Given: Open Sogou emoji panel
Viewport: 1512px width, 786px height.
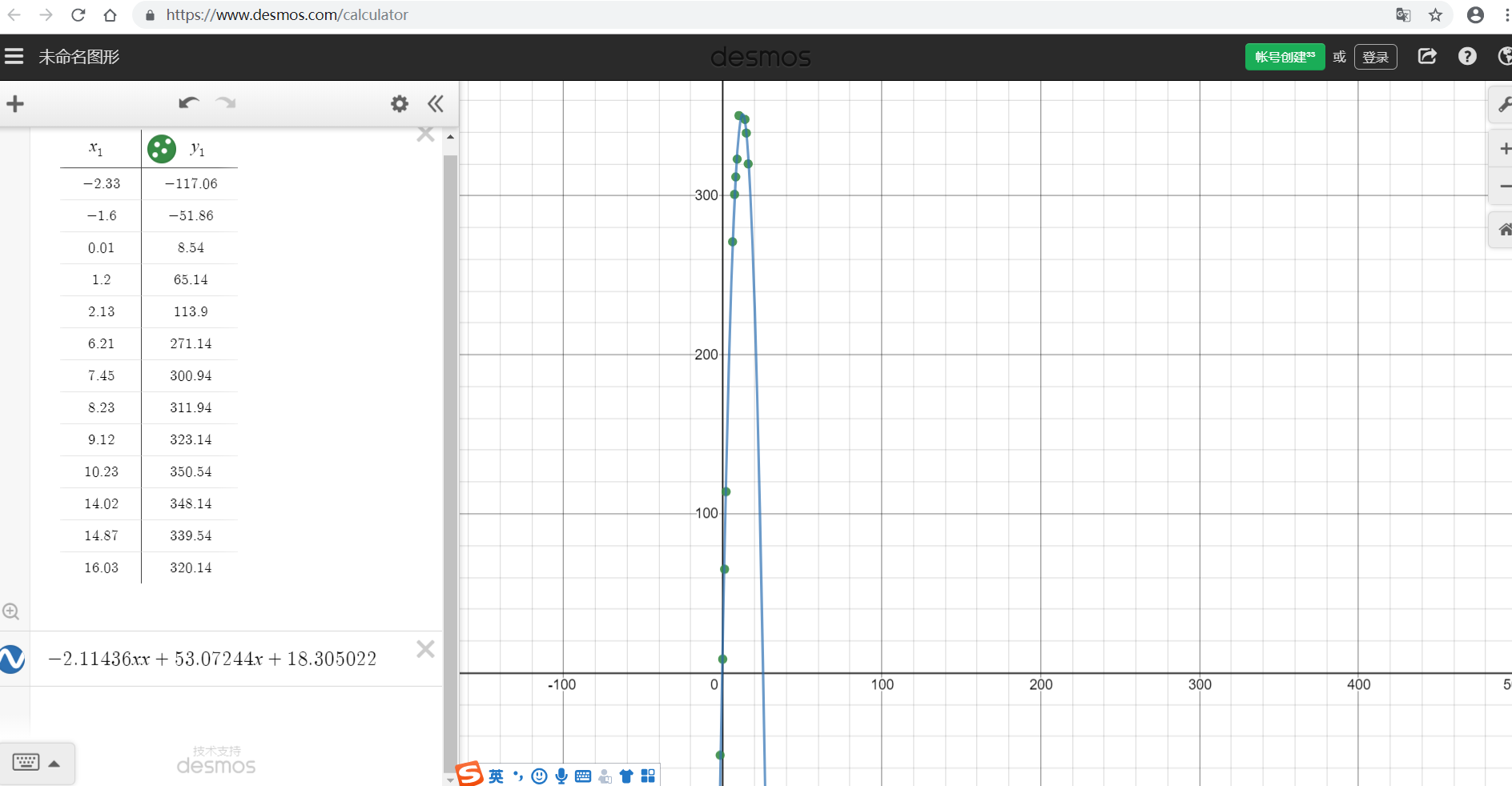Looking at the screenshot, I should pyautogui.click(x=539, y=776).
